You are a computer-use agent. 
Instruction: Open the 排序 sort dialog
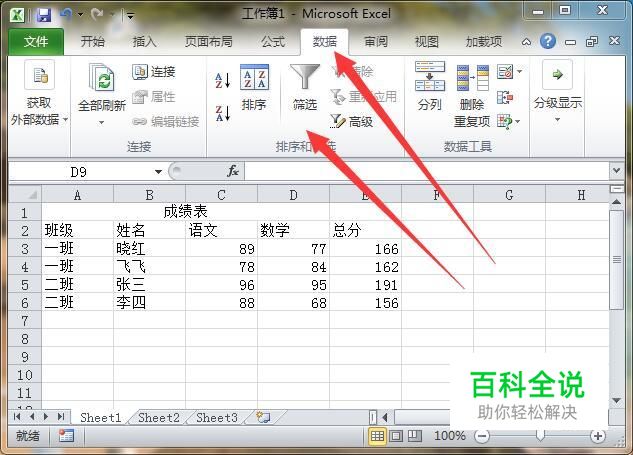[254, 88]
